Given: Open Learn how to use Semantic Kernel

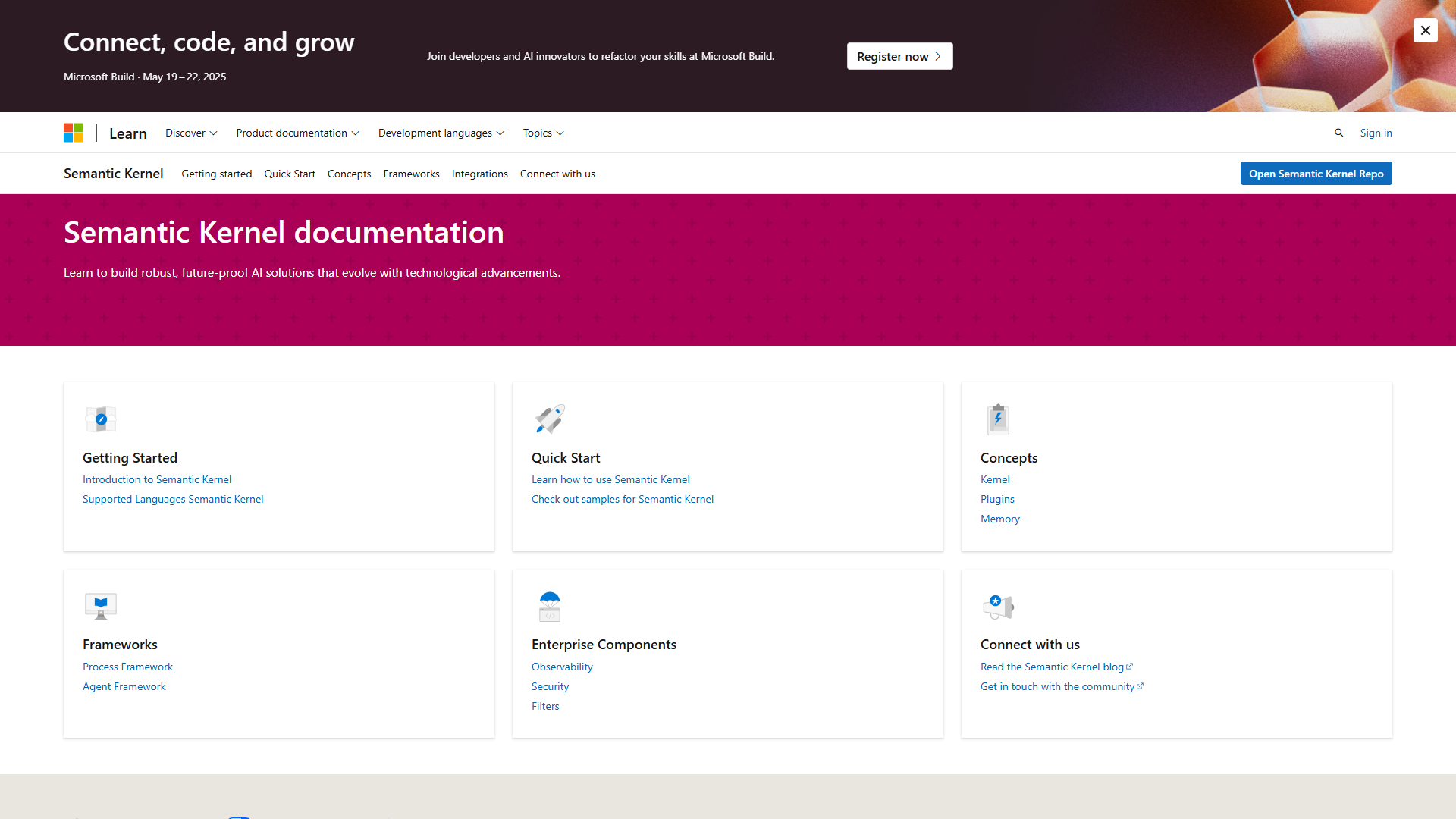Looking at the screenshot, I should [610, 479].
